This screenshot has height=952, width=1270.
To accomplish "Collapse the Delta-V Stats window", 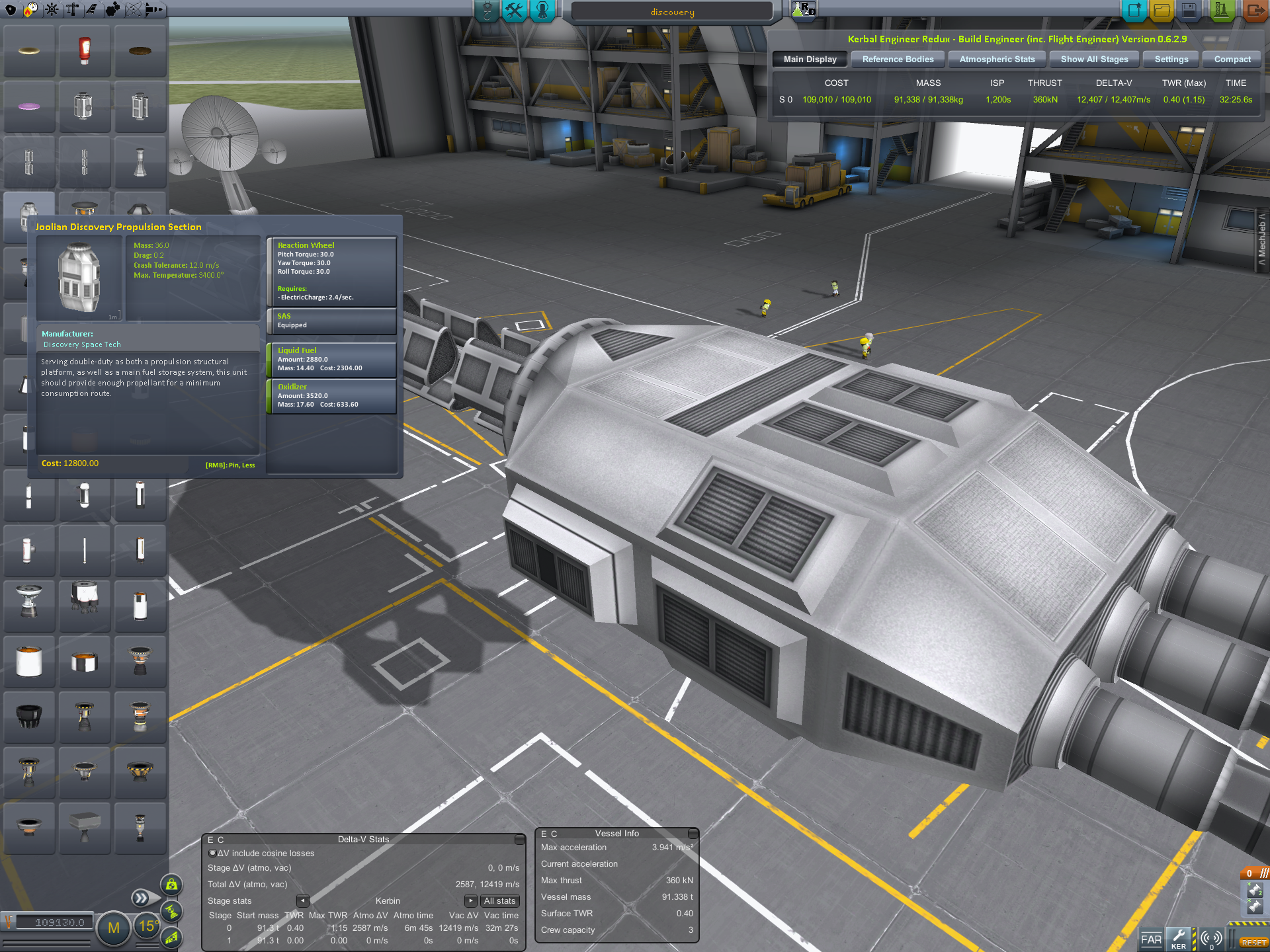I will point(520,840).
